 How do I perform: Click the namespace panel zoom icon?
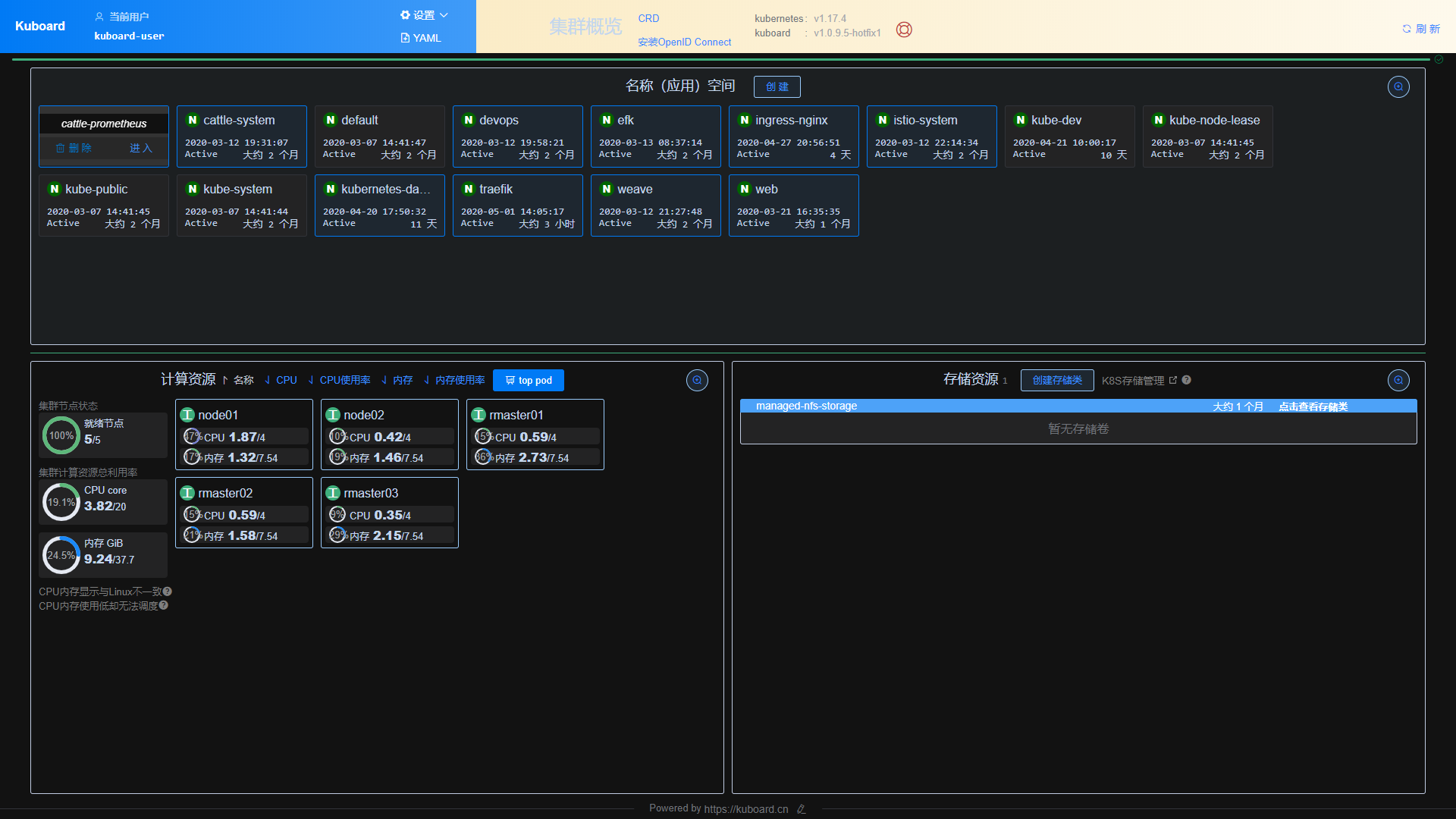click(x=1398, y=86)
